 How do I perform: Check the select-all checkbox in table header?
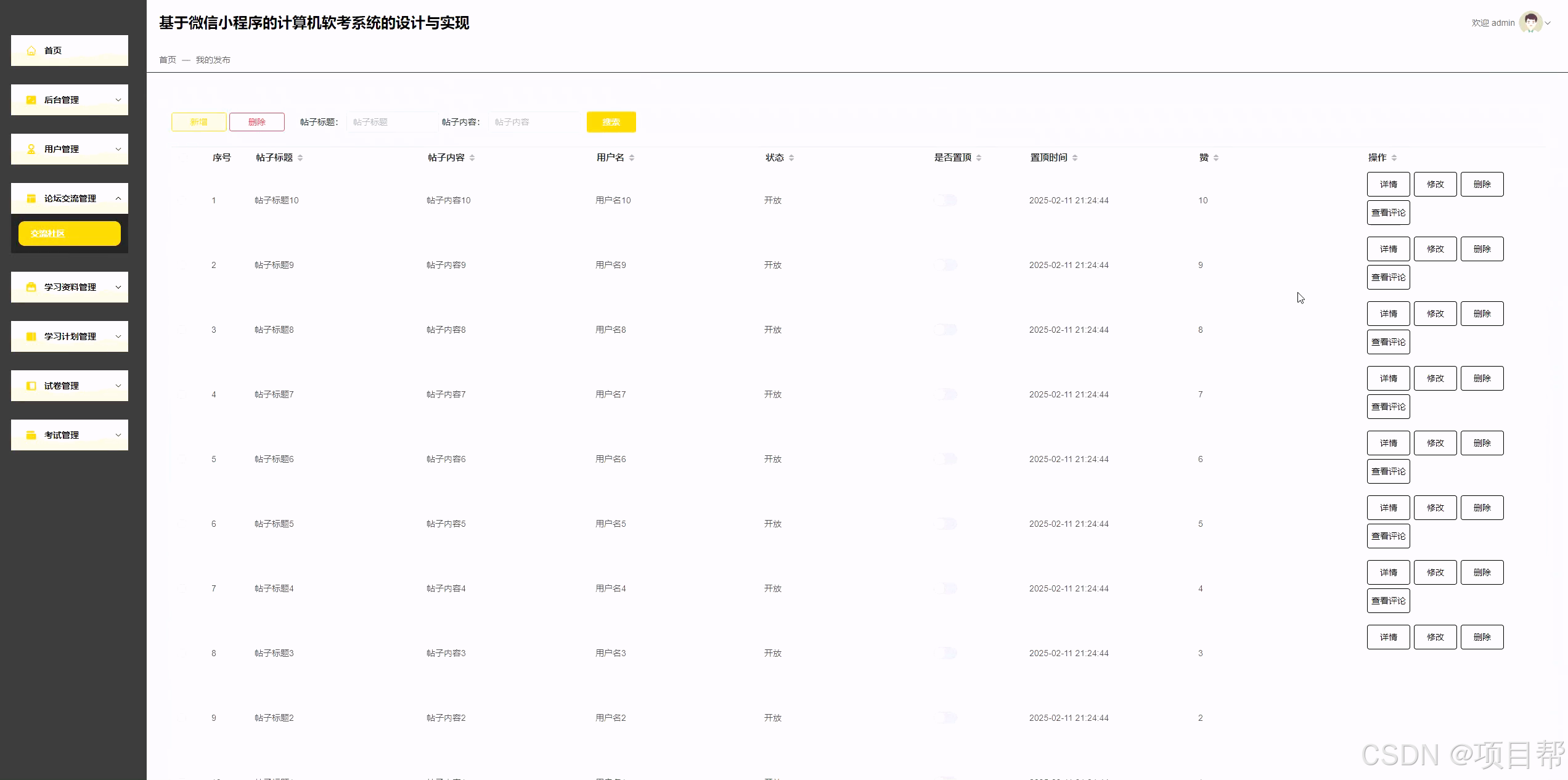click(182, 157)
